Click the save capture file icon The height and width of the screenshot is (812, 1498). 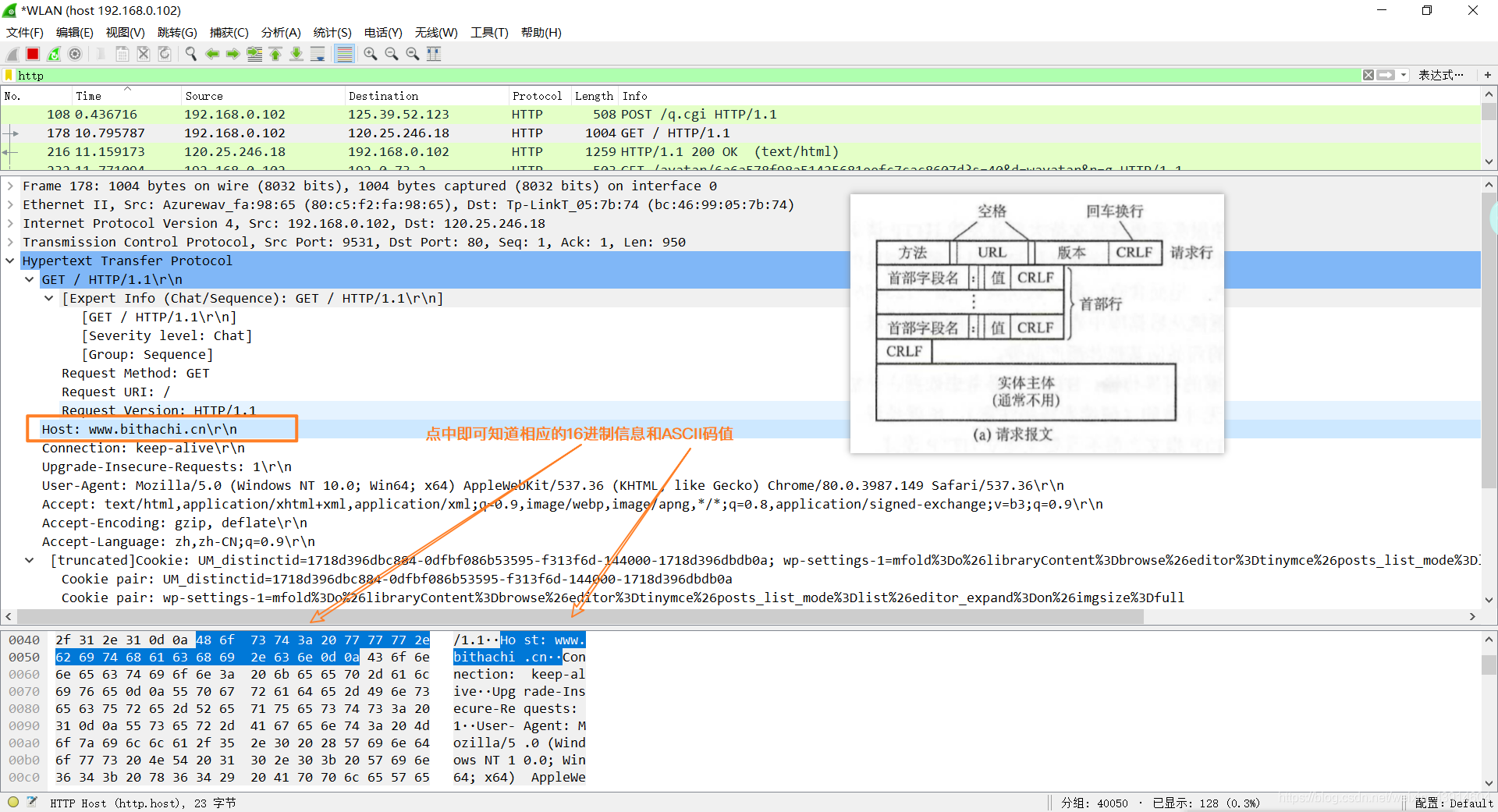pos(122,54)
